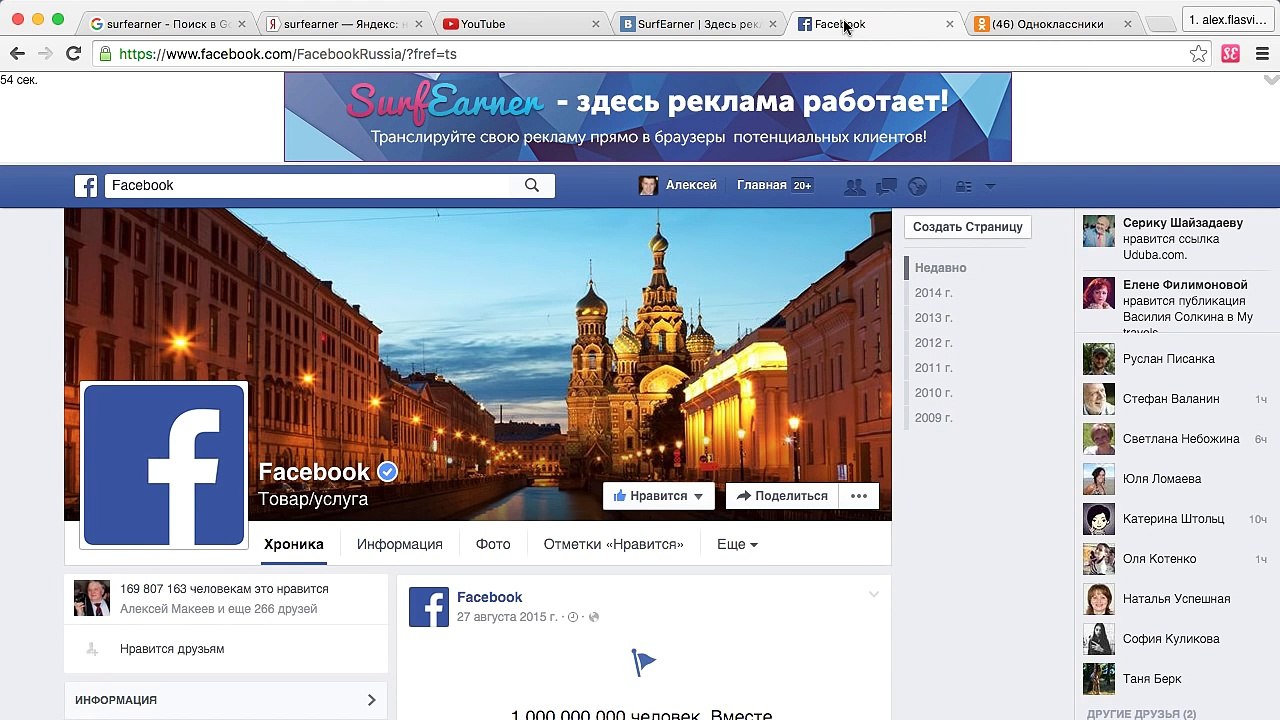The image size is (1280, 720).
Task: Open the friend requests icon
Action: pyautogui.click(x=854, y=186)
